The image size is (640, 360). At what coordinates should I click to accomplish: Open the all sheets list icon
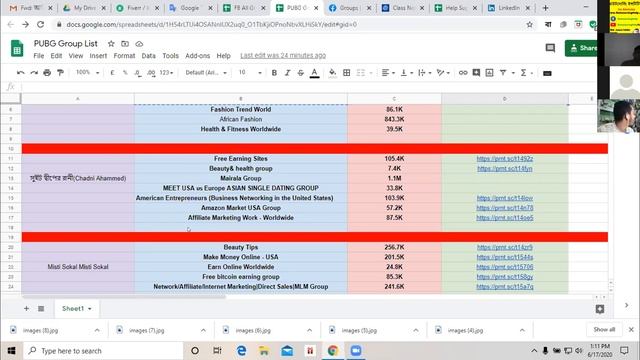point(41,309)
